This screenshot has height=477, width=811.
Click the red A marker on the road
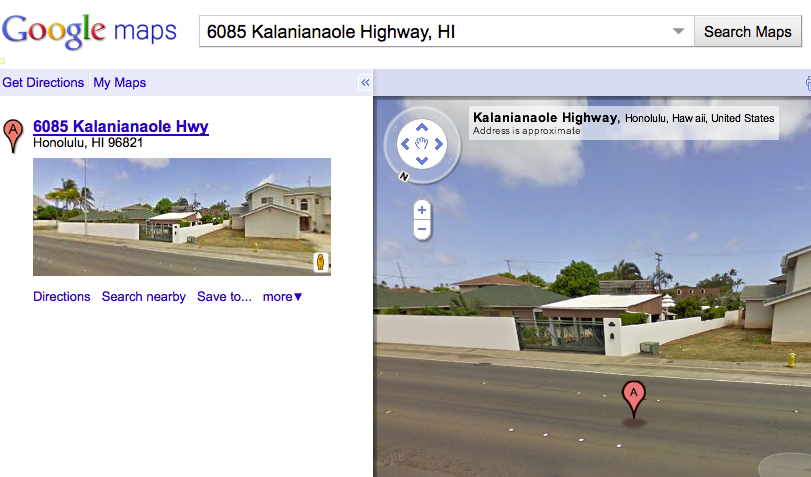click(634, 399)
